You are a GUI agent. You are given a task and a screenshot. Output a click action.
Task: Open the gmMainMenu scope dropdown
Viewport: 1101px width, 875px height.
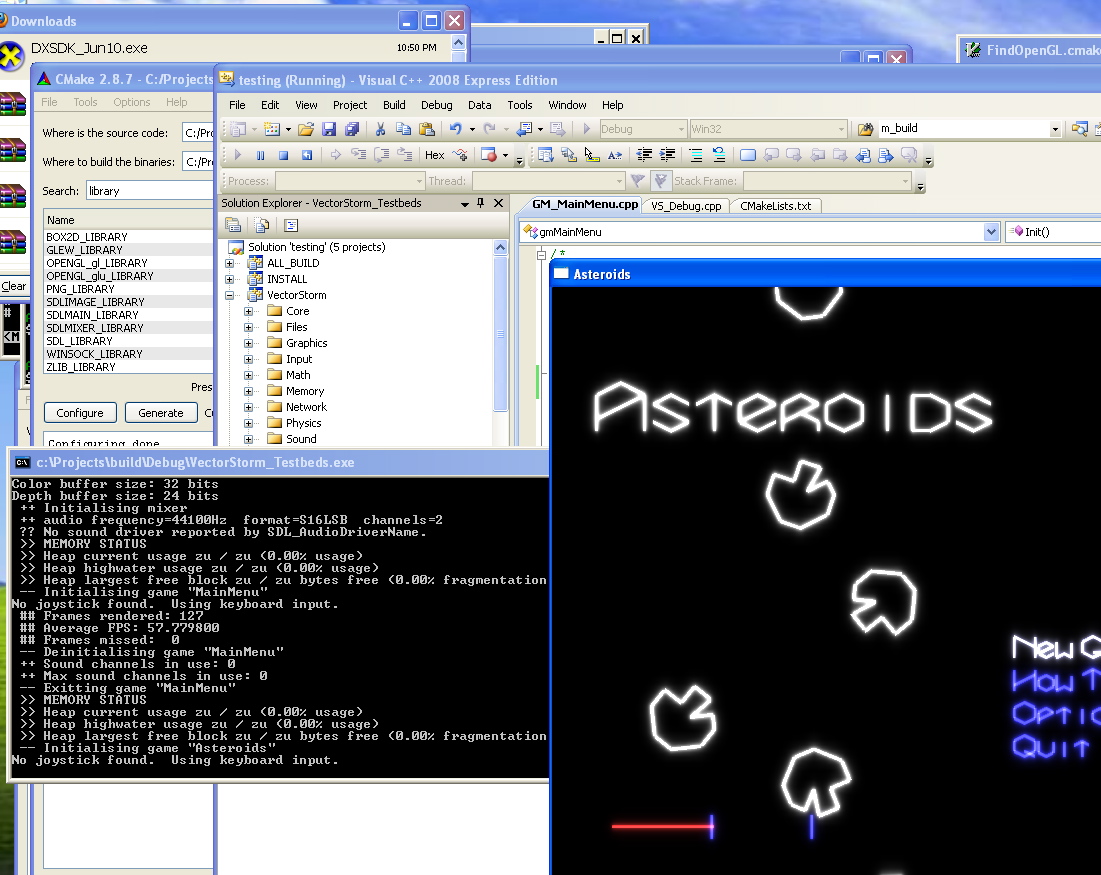[991, 232]
